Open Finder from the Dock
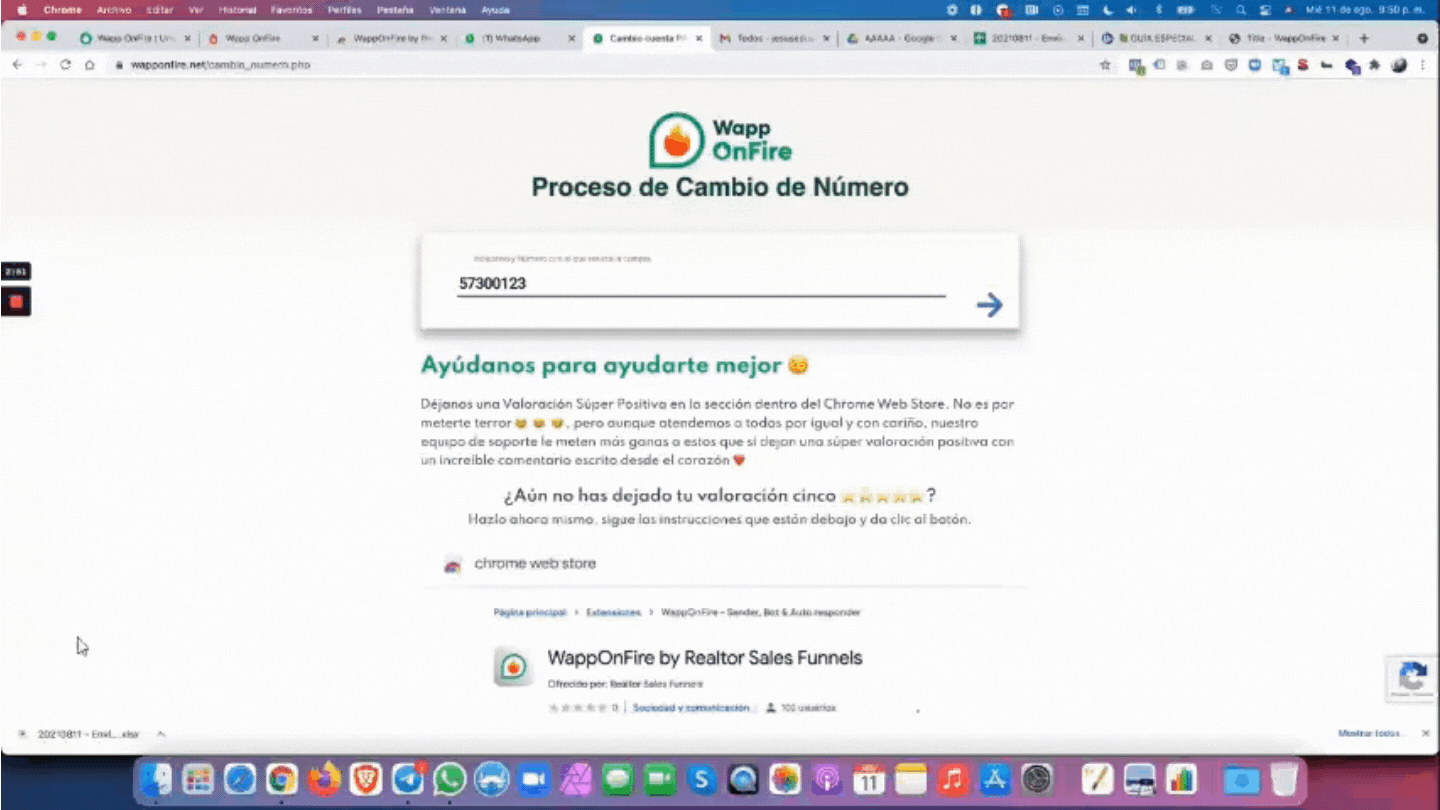The height and width of the screenshot is (810, 1440). point(155,779)
